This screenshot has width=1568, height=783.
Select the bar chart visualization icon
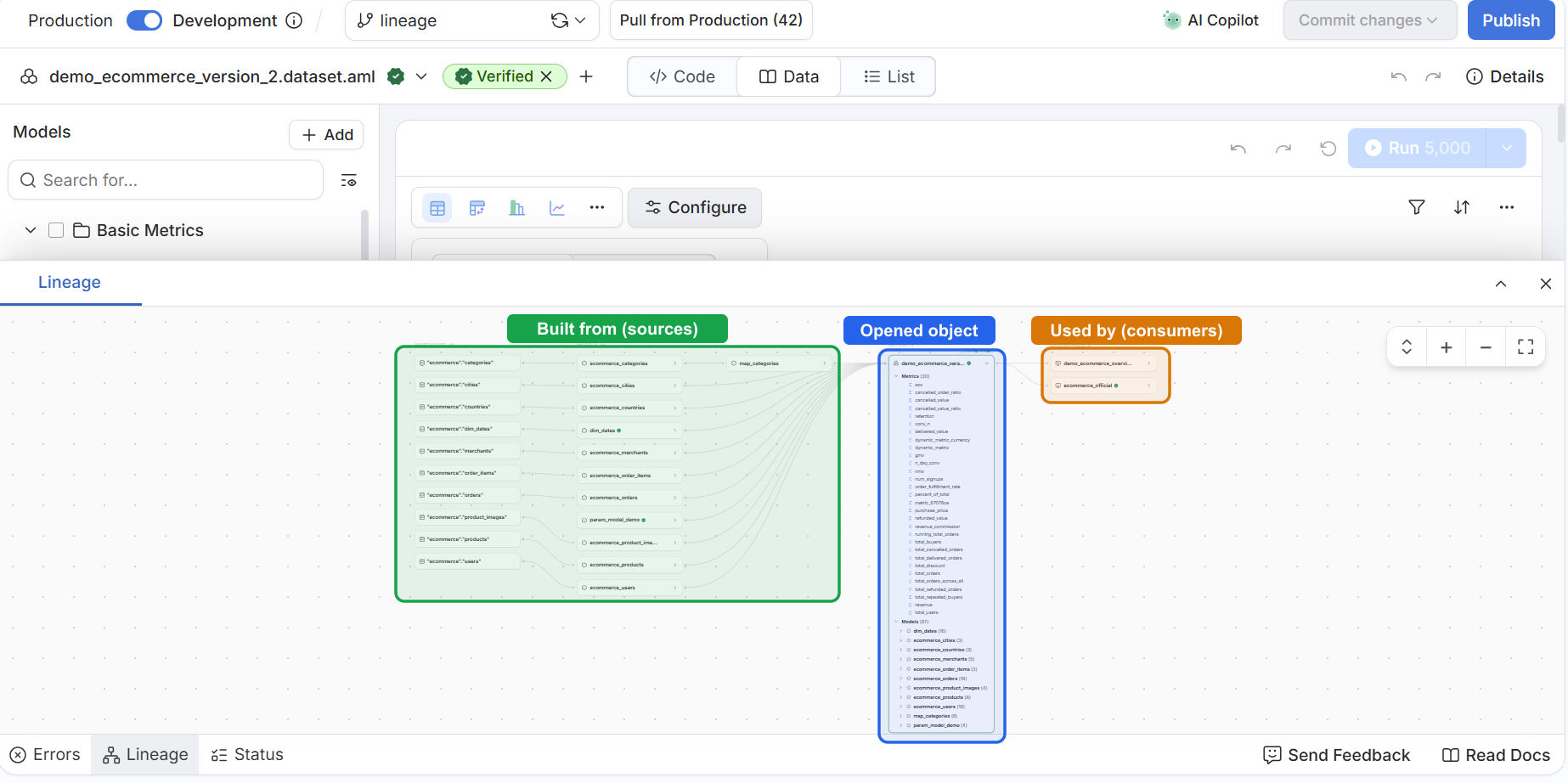[516, 208]
